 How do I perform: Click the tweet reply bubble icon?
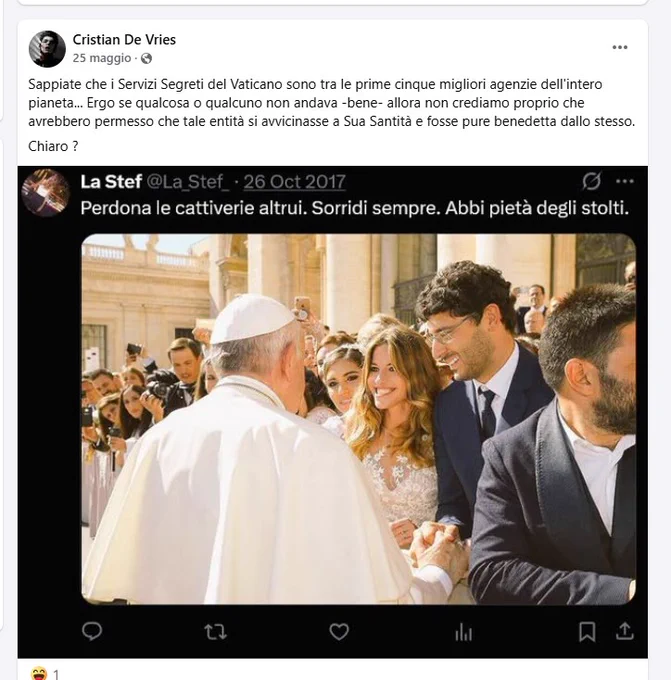tap(92, 631)
